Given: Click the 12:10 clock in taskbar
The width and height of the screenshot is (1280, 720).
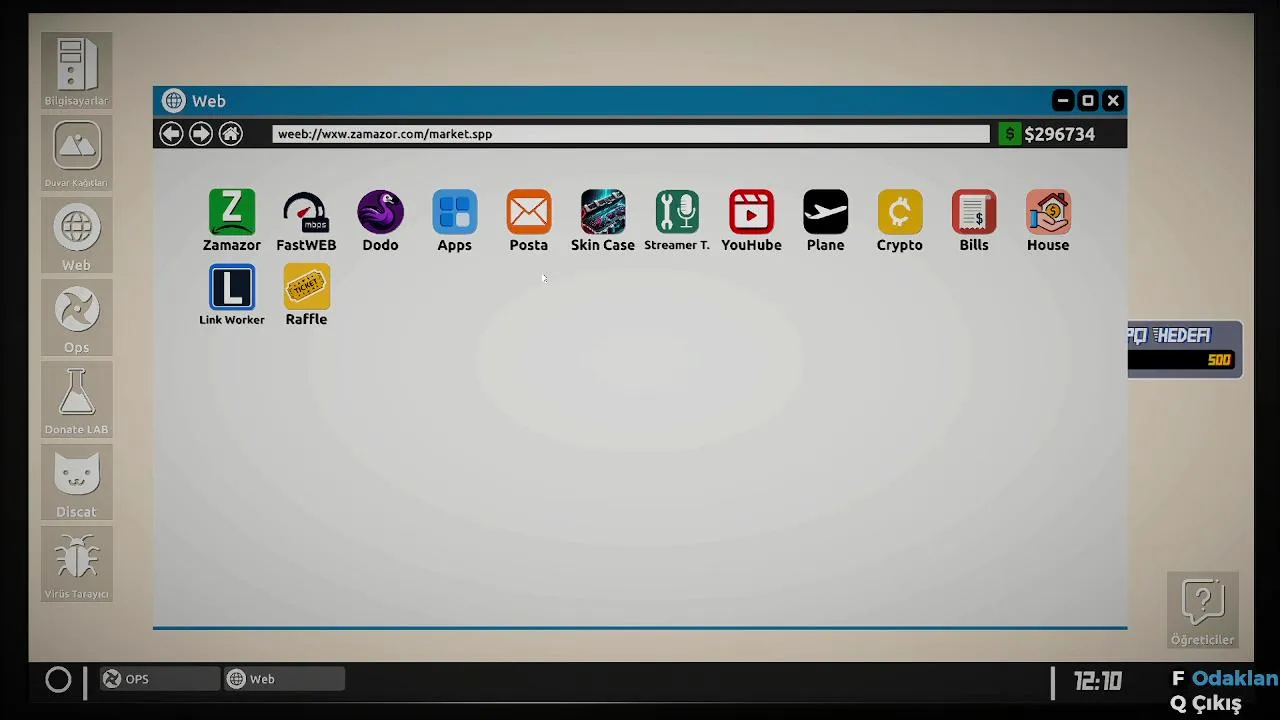Looking at the screenshot, I should [1098, 681].
